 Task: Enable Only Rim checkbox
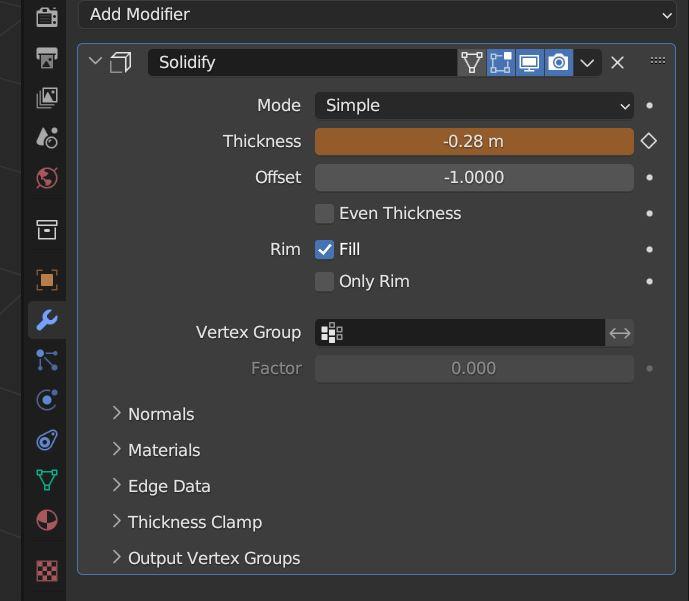point(324,282)
